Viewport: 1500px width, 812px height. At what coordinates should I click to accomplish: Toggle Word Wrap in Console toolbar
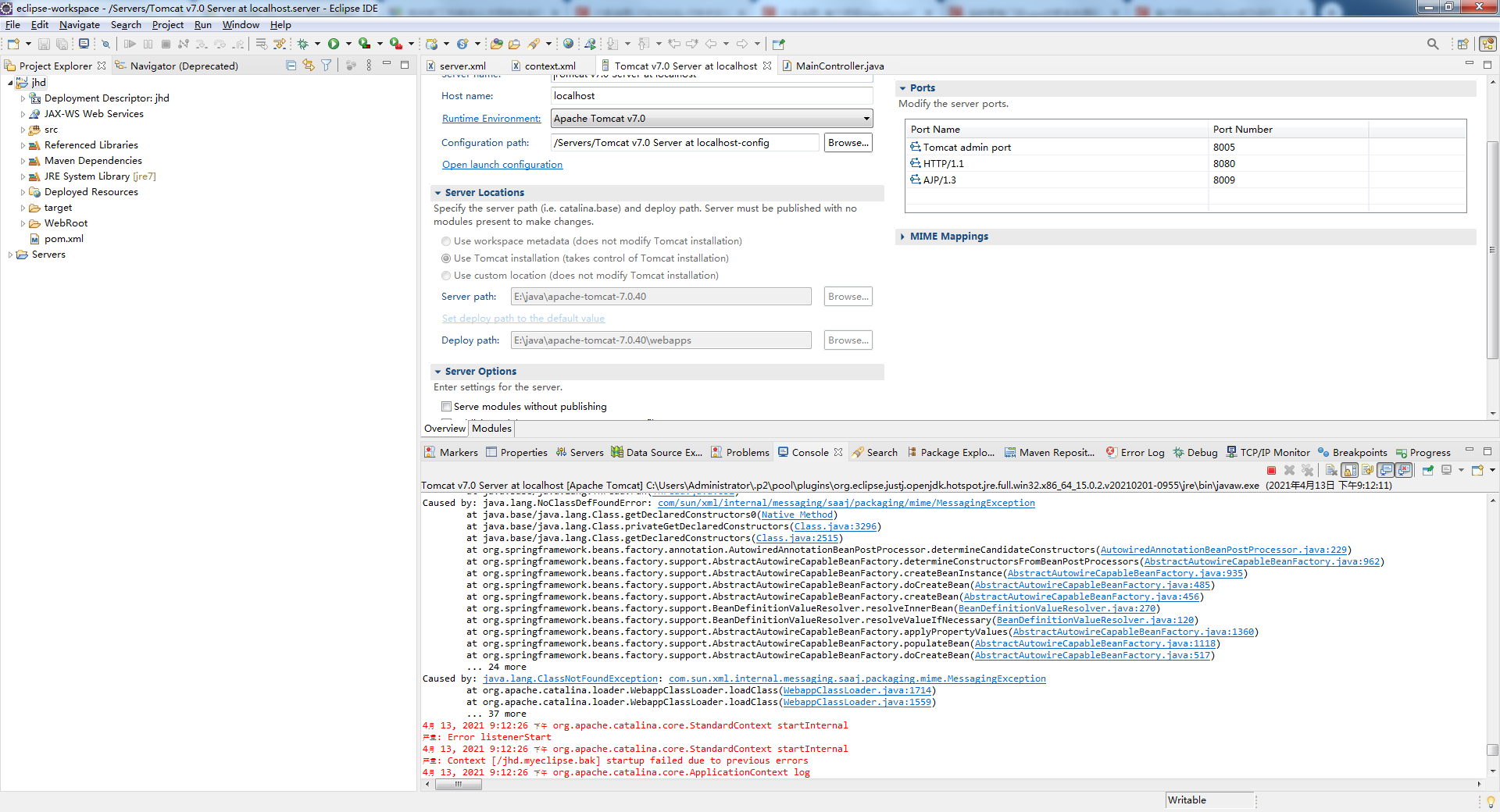[x=1367, y=470]
